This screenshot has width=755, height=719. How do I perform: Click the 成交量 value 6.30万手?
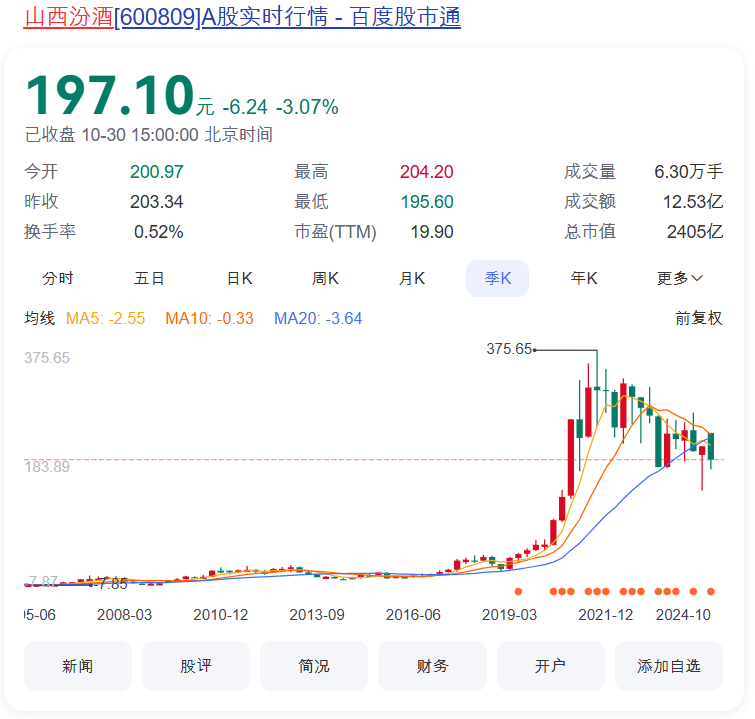pyautogui.click(x=689, y=172)
